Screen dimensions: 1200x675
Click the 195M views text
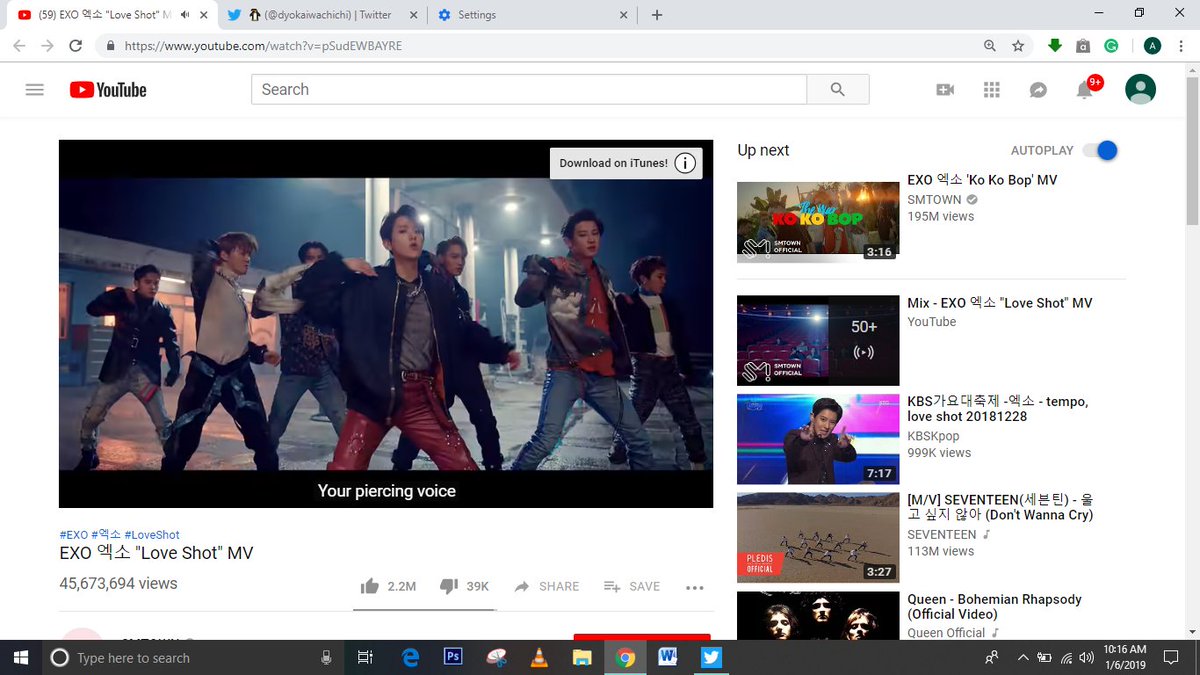pos(940,216)
